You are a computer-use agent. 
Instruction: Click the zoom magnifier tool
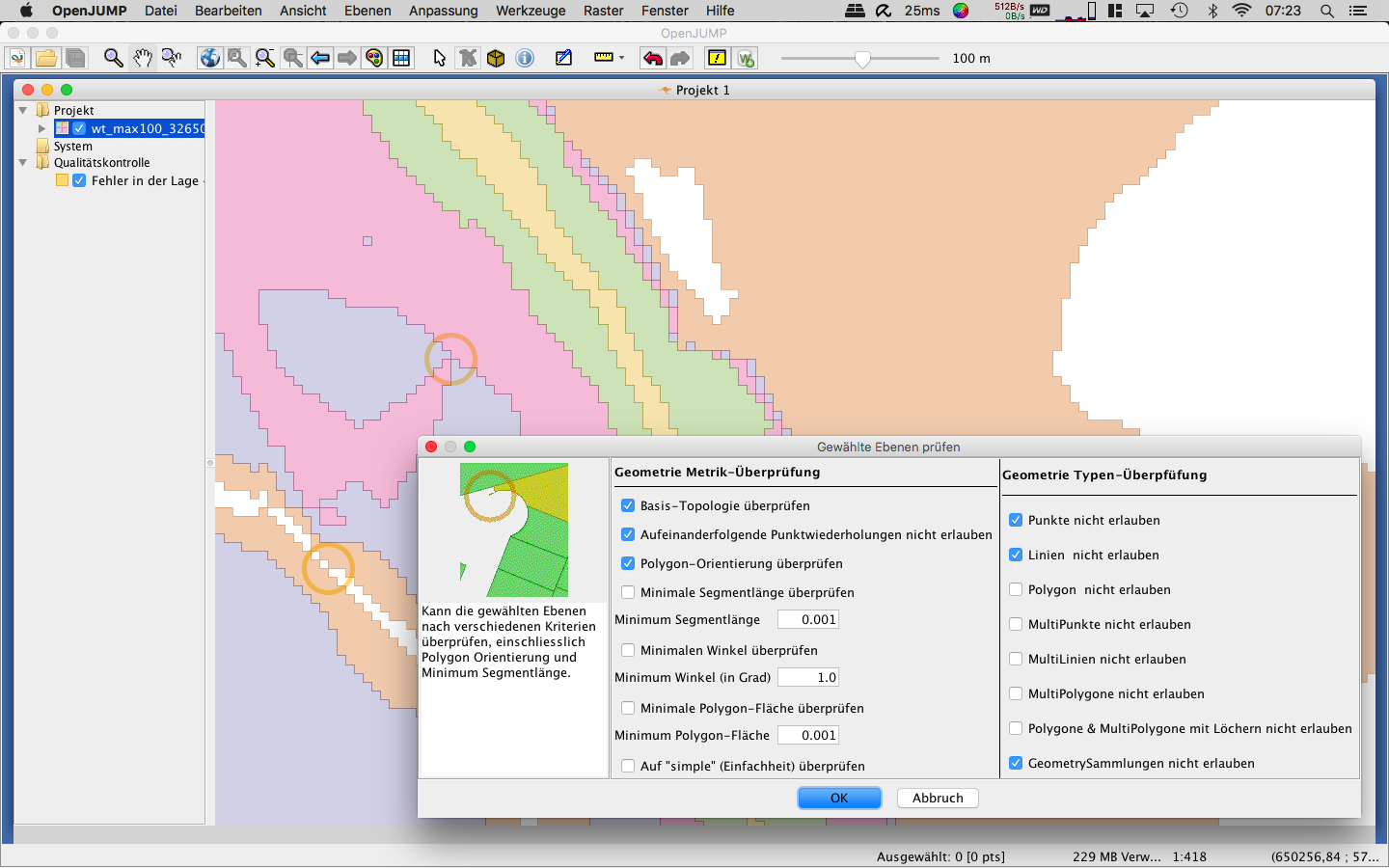point(114,58)
